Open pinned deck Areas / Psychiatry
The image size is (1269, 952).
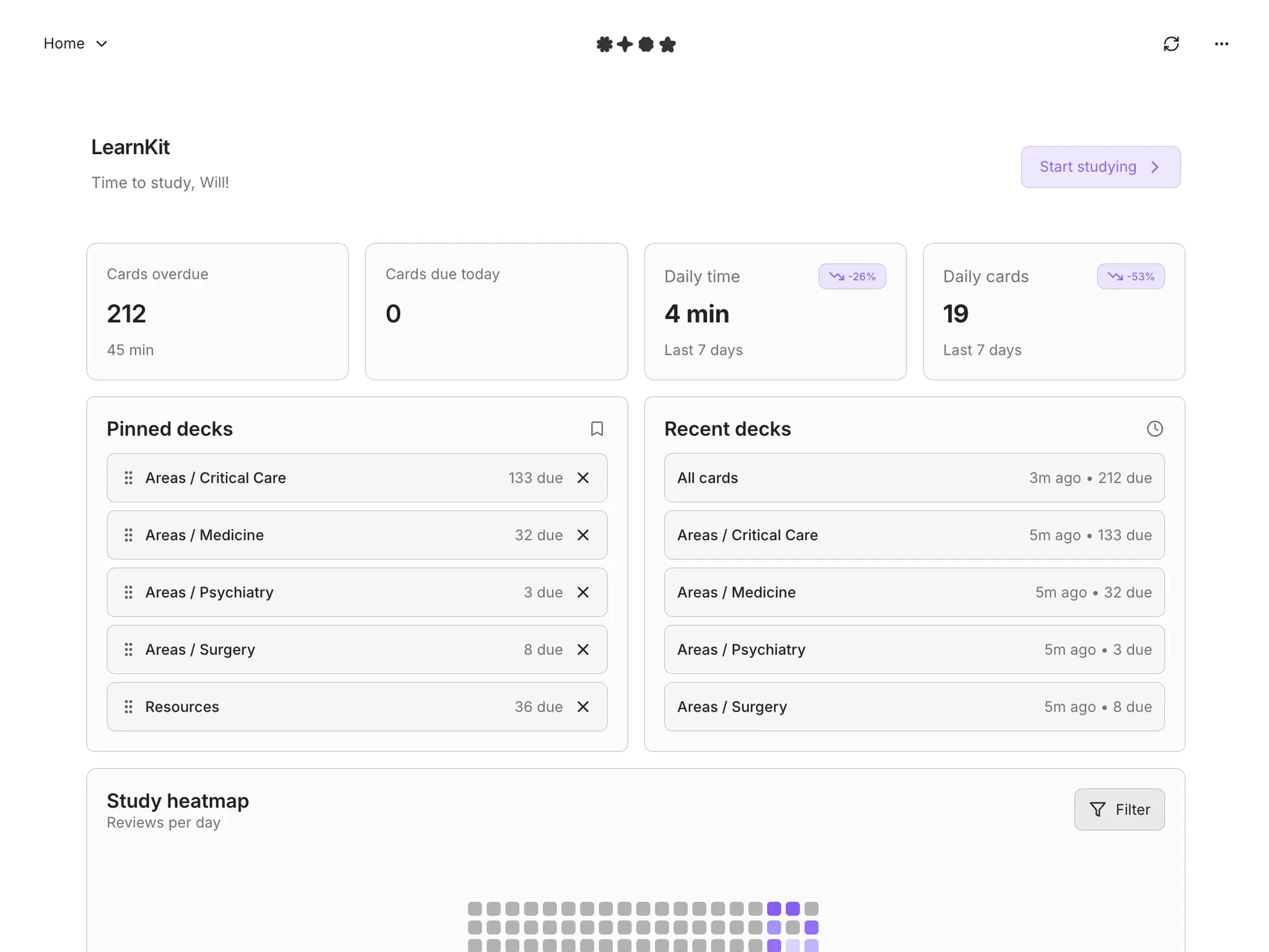(x=356, y=592)
